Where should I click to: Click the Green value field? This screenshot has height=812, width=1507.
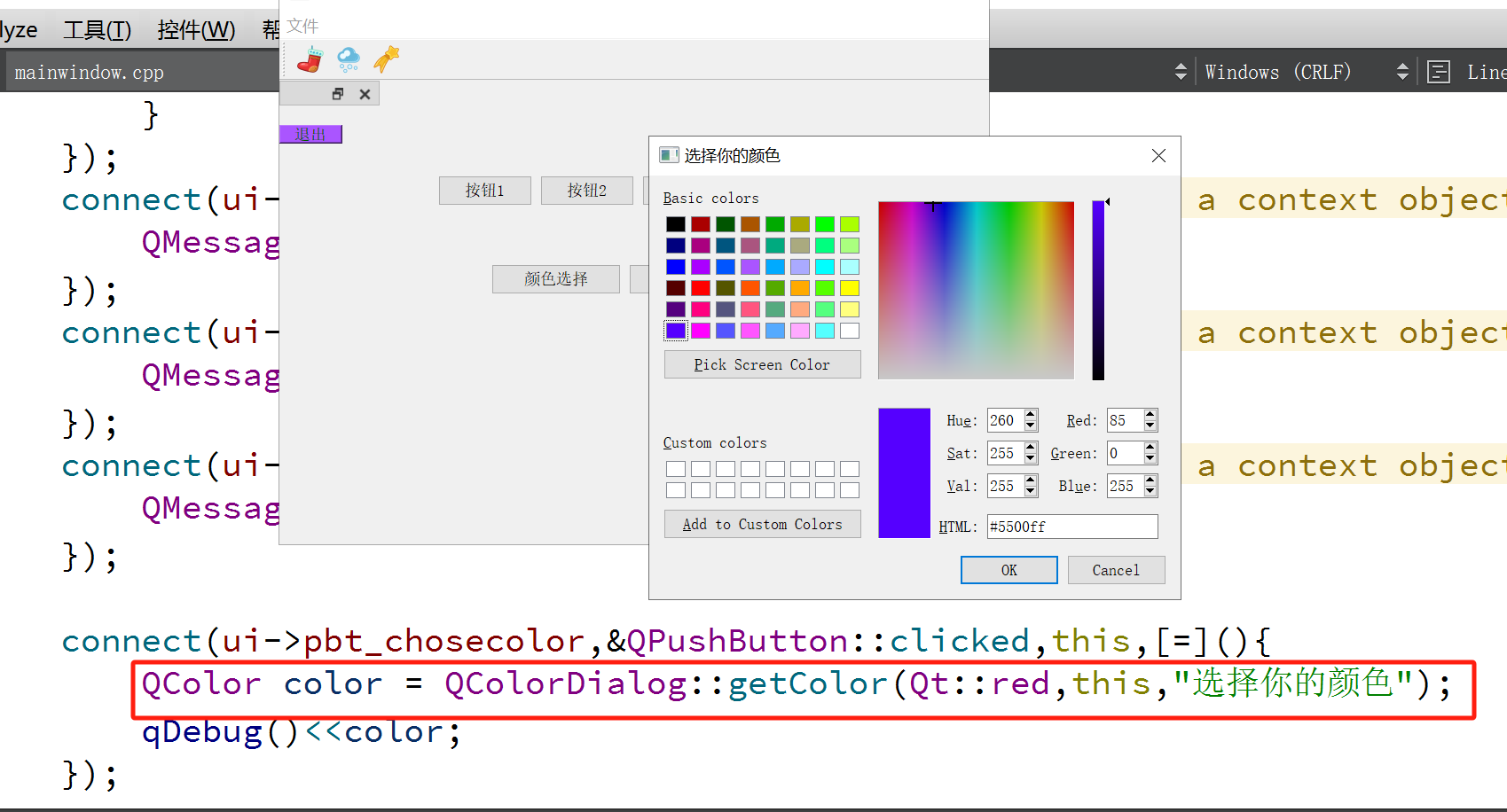click(x=1125, y=453)
